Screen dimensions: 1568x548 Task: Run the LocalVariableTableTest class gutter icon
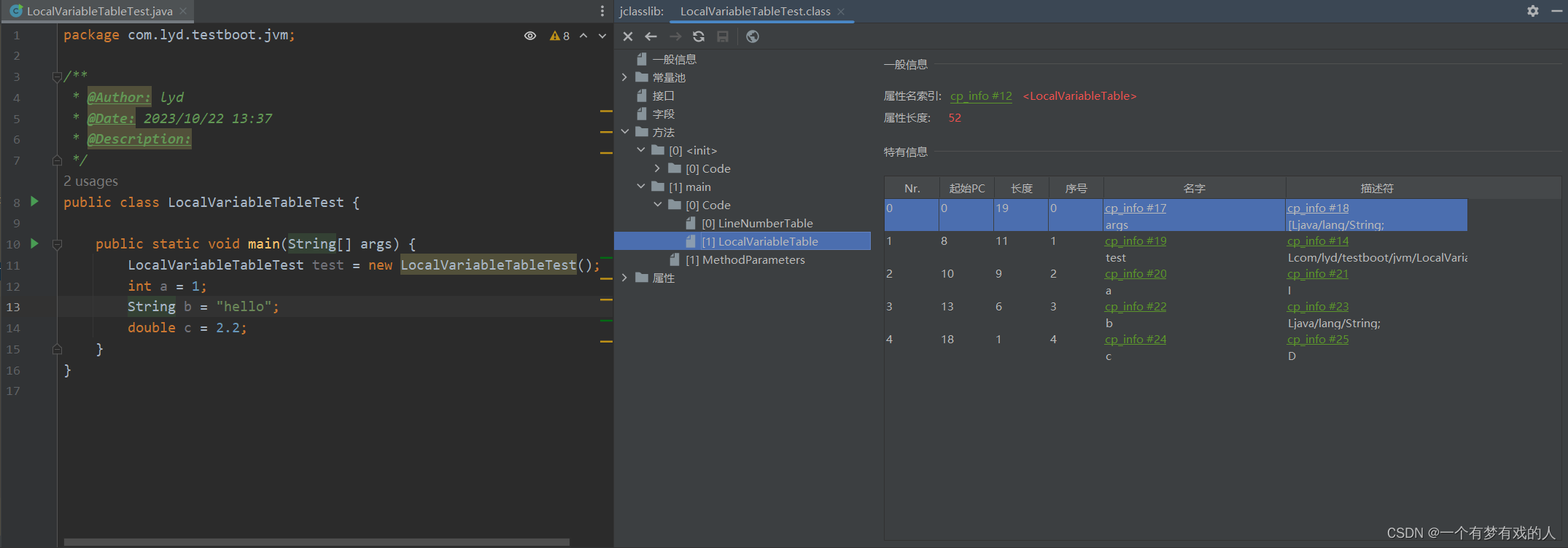[34, 202]
